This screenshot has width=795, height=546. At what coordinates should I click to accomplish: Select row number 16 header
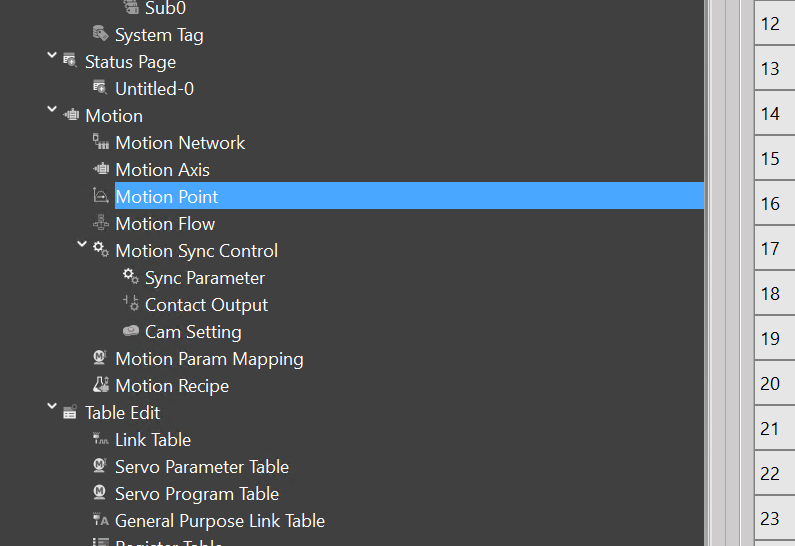pos(769,204)
